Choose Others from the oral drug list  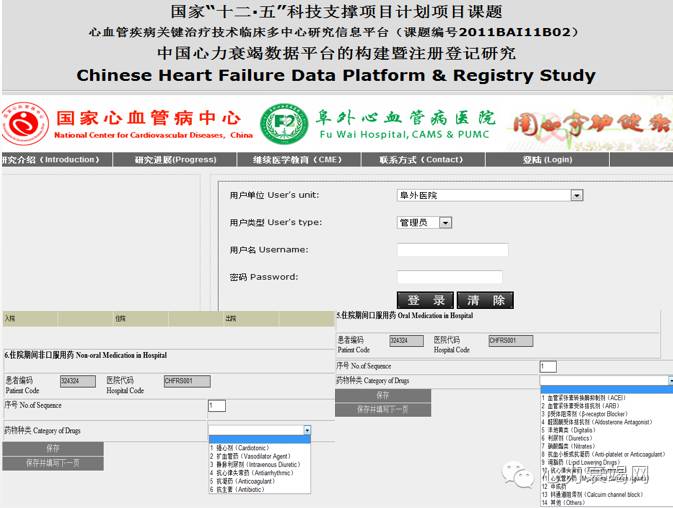pos(606,502)
